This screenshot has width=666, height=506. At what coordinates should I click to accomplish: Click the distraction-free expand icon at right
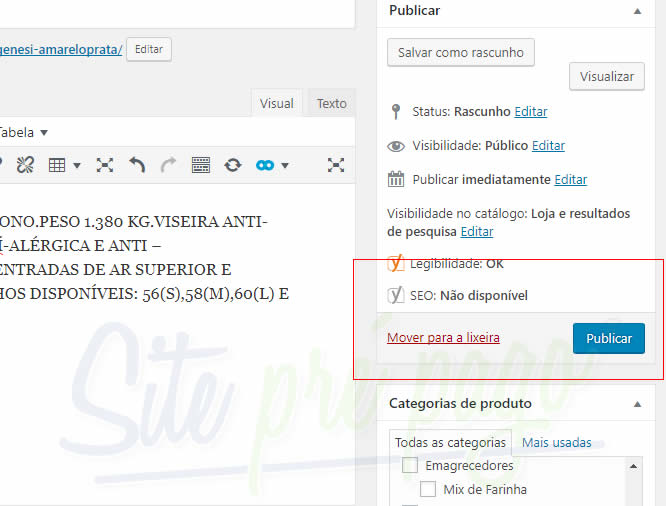point(336,165)
